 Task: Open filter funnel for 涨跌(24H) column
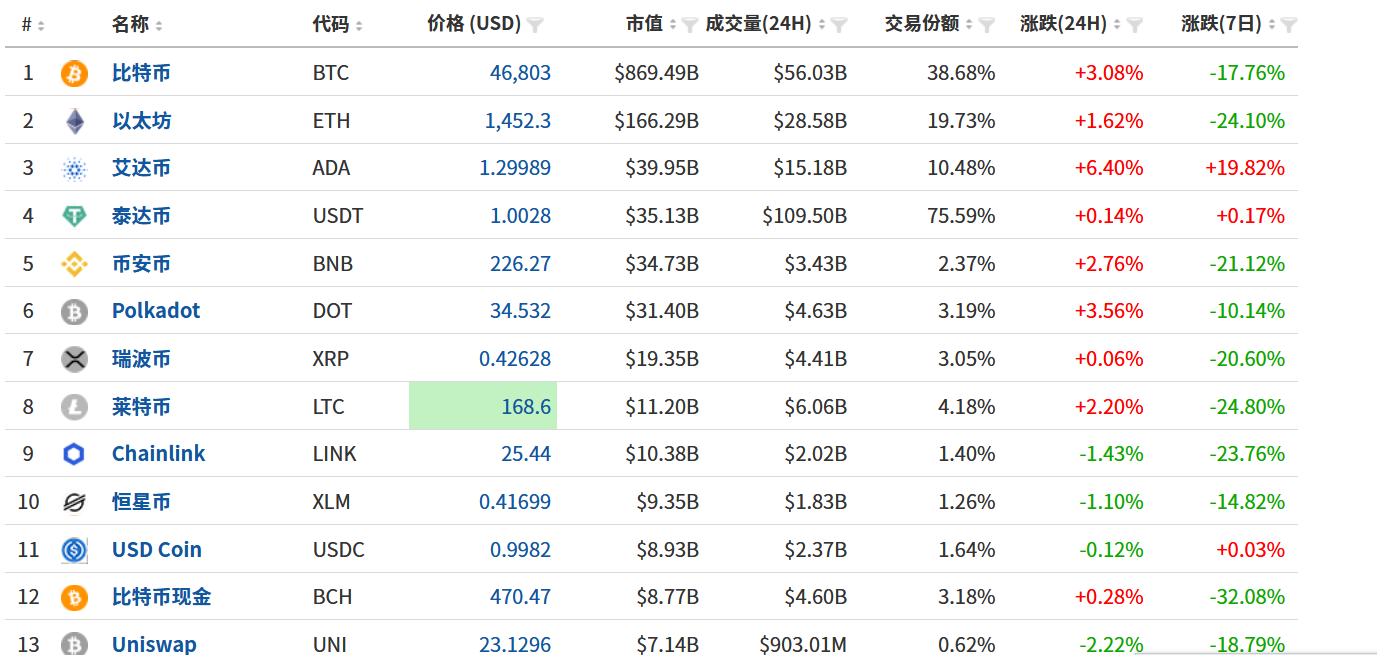1135,25
